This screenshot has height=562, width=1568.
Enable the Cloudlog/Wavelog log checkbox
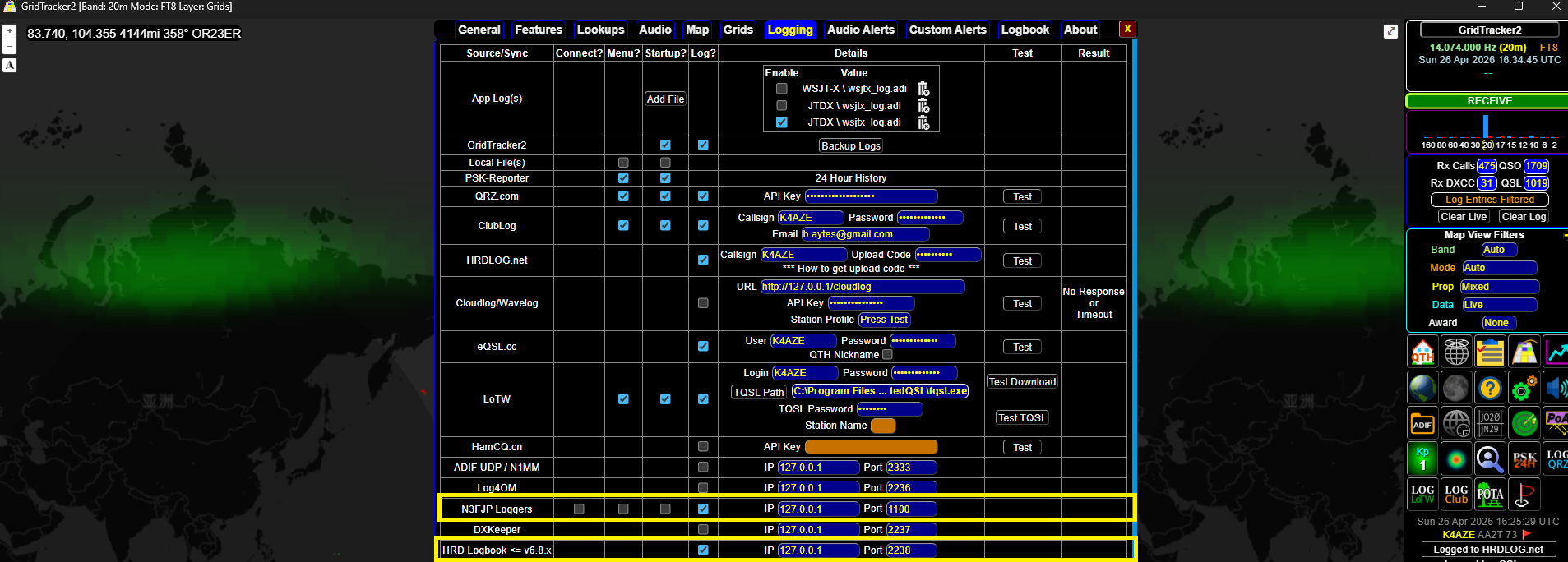(703, 303)
